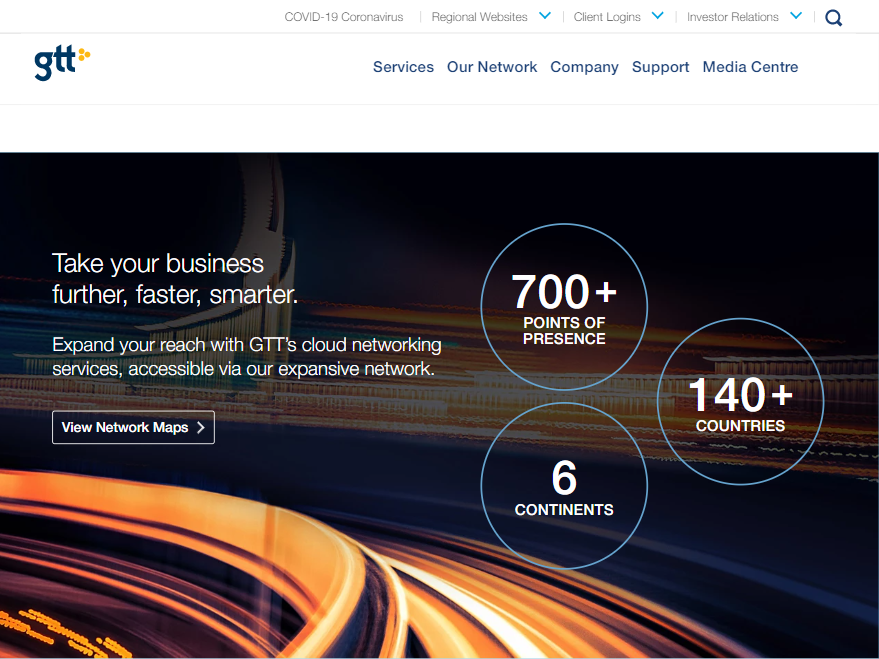Open the Support menu
This screenshot has width=879, height=659.
(x=660, y=67)
